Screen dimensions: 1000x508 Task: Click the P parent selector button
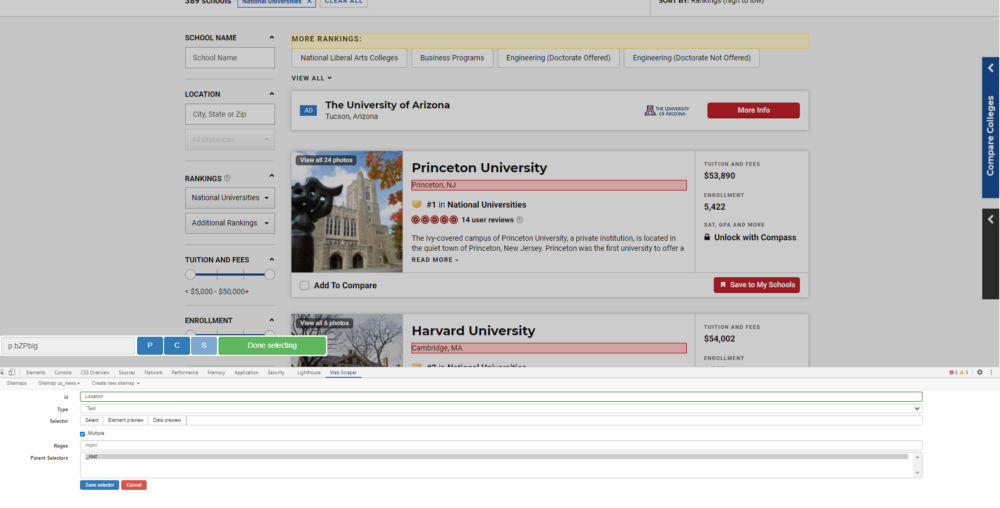[x=150, y=345]
